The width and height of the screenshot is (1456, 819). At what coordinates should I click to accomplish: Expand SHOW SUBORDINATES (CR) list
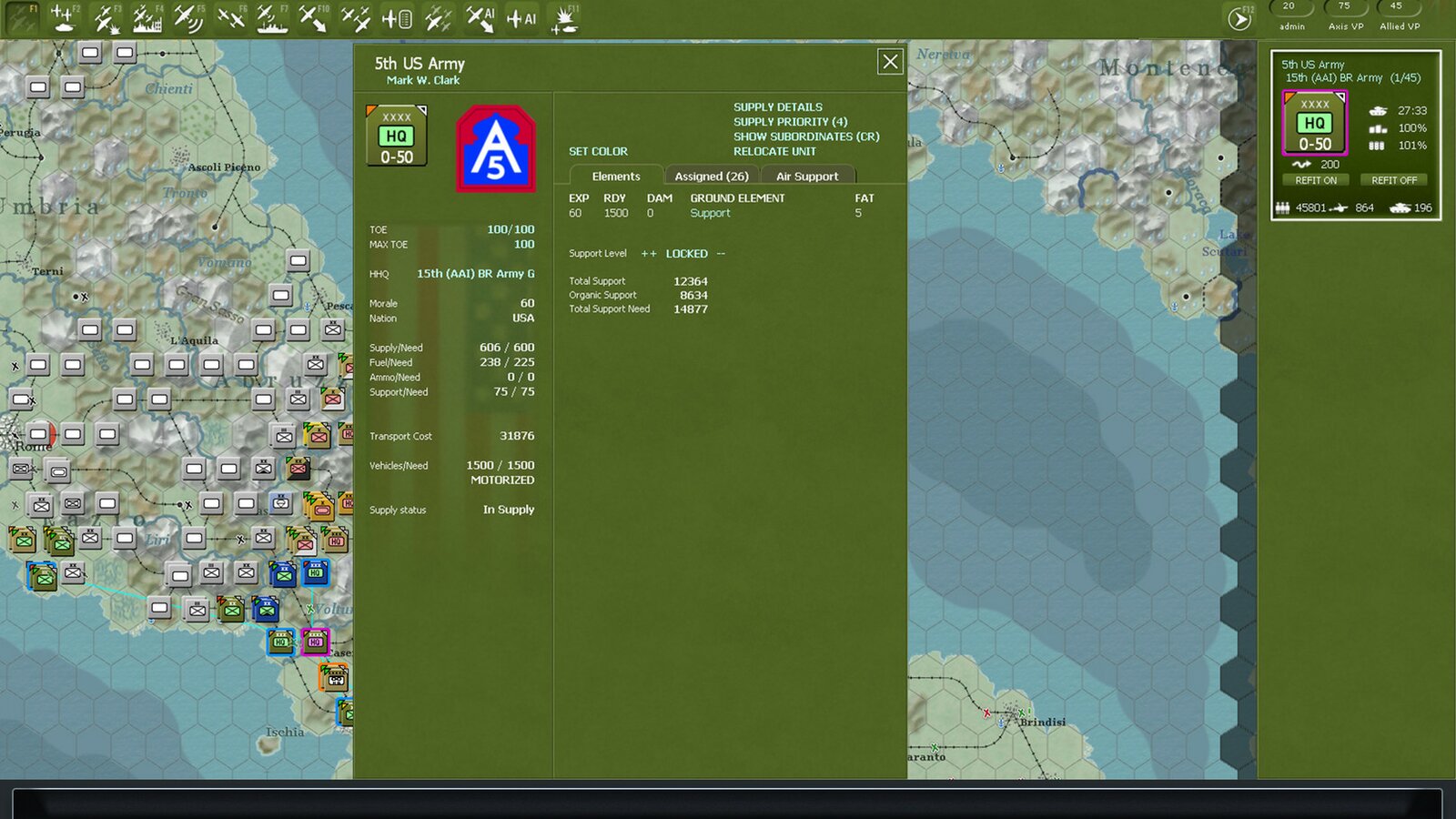click(x=806, y=136)
